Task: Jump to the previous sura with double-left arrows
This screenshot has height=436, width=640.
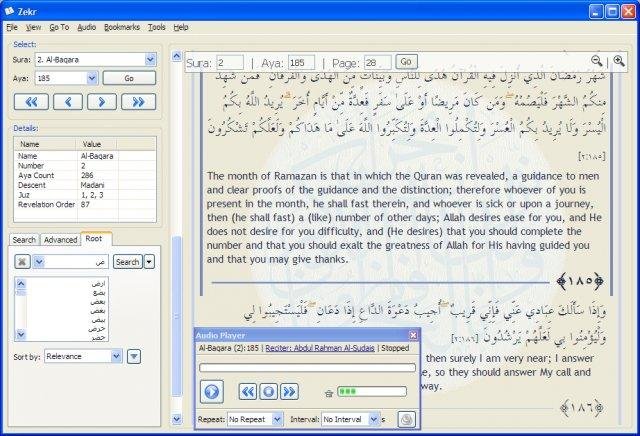Action: 31,102
